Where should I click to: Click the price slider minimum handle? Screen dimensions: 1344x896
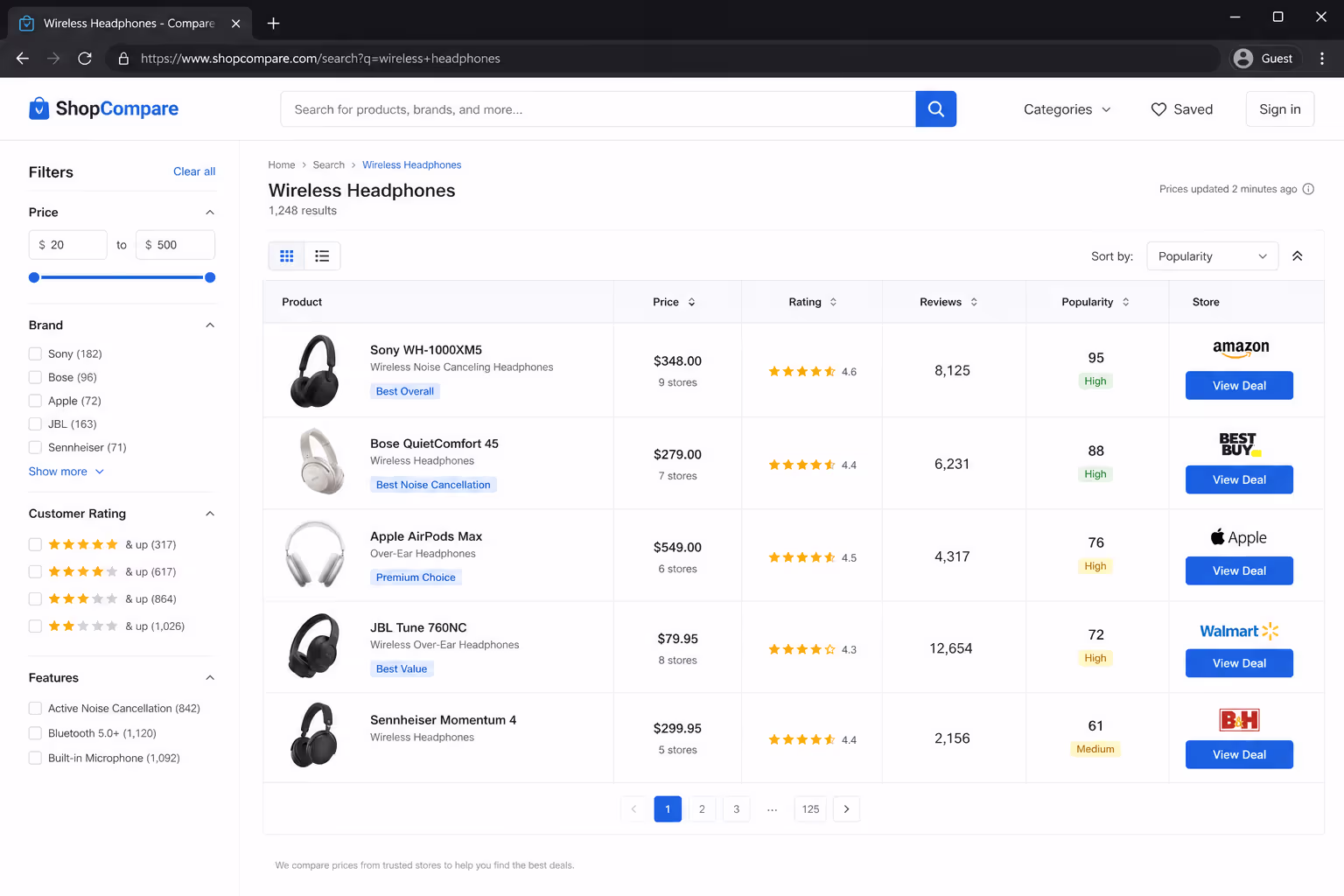point(34,277)
